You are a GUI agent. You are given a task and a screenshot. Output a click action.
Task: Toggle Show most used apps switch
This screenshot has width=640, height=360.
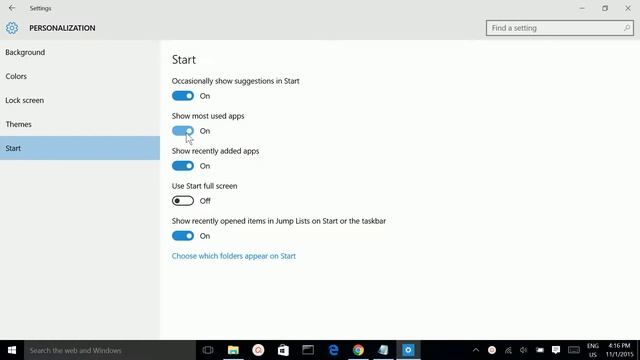tap(183, 131)
